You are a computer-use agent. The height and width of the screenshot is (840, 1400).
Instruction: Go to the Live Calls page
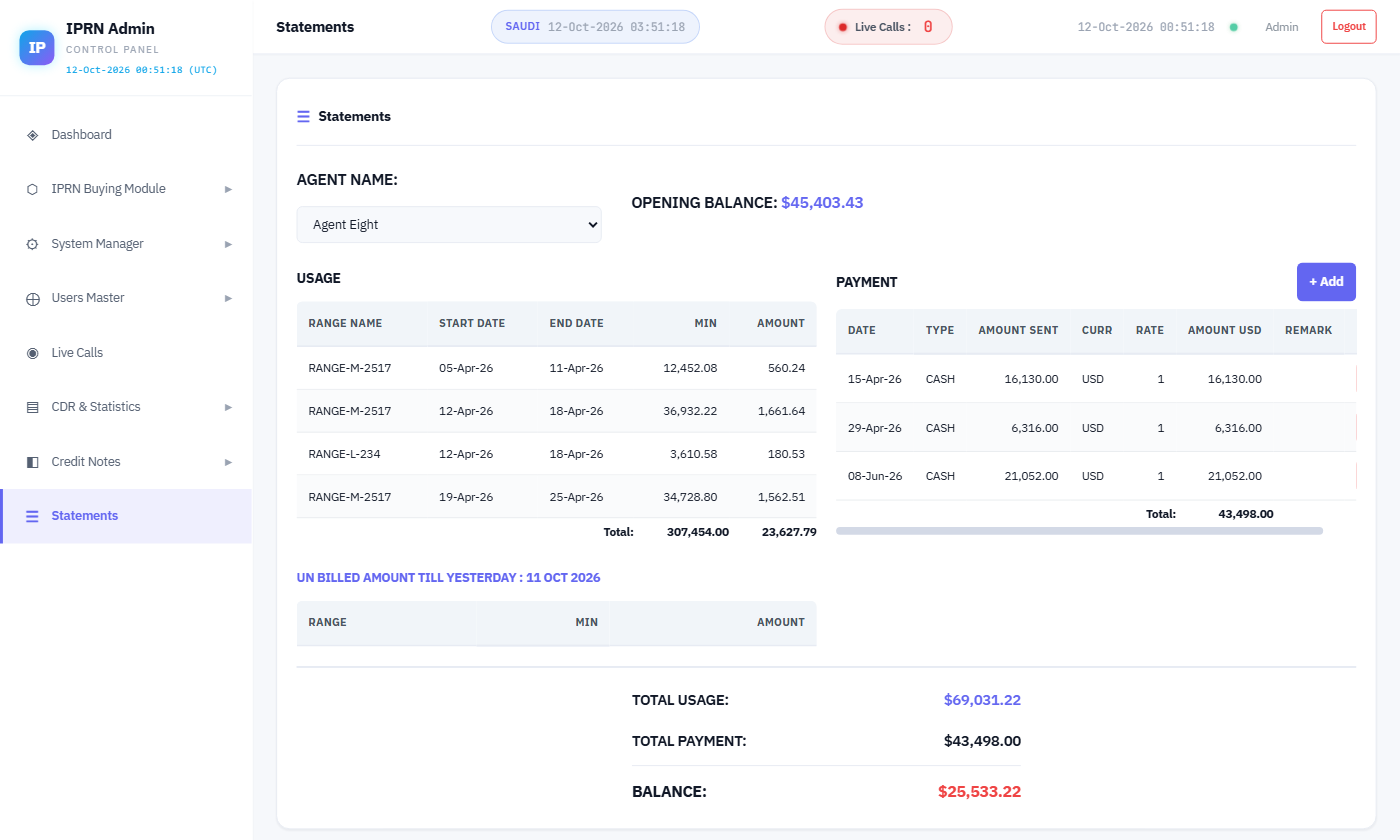coord(126,353)
